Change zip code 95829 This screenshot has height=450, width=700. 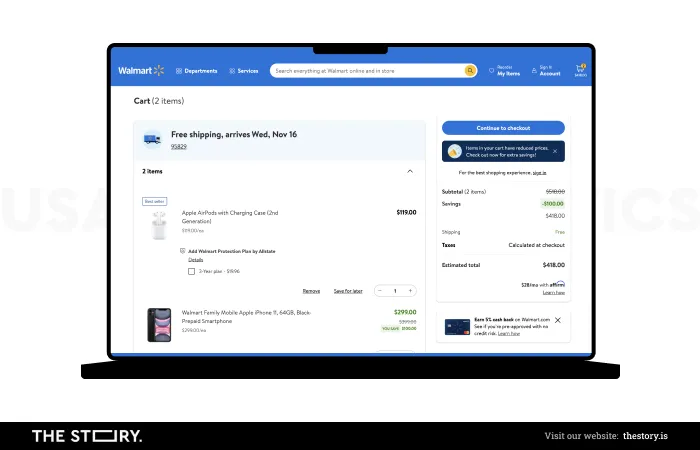[179, 146]
